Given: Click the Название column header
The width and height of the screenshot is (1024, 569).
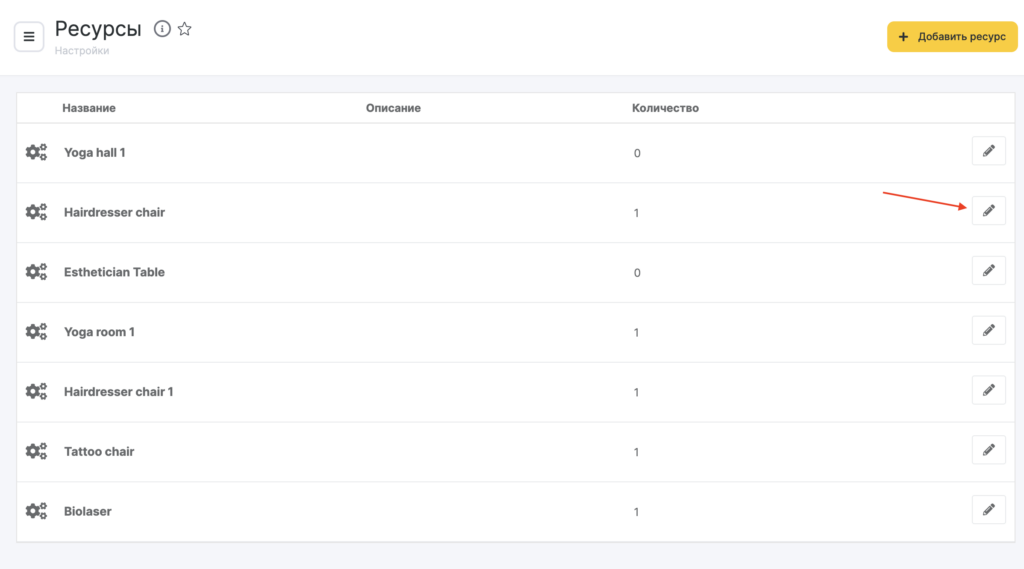Looking at the screenshot, I should click(89, 108).
